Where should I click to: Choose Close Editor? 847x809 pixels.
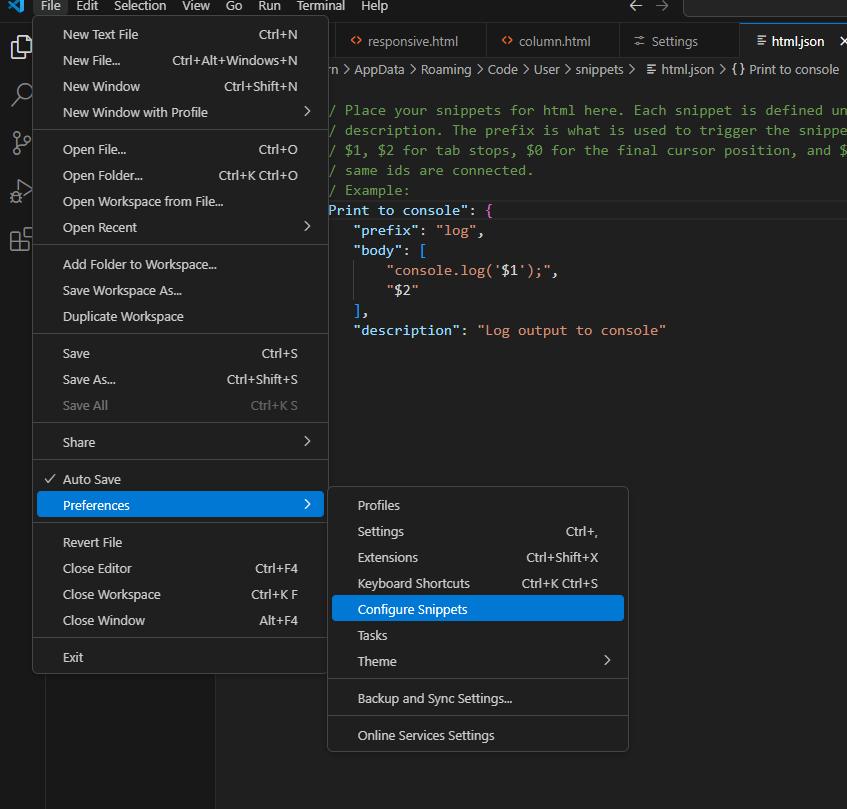point(180,568)
